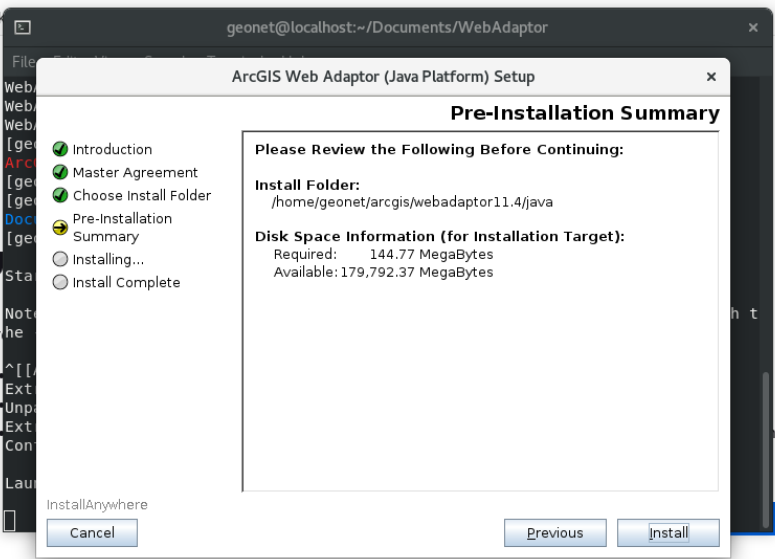The height and width of the screenshot is (559, 775).
Task: Click the green checkmark beside Master Agreement
Action: tap(60, 172)
